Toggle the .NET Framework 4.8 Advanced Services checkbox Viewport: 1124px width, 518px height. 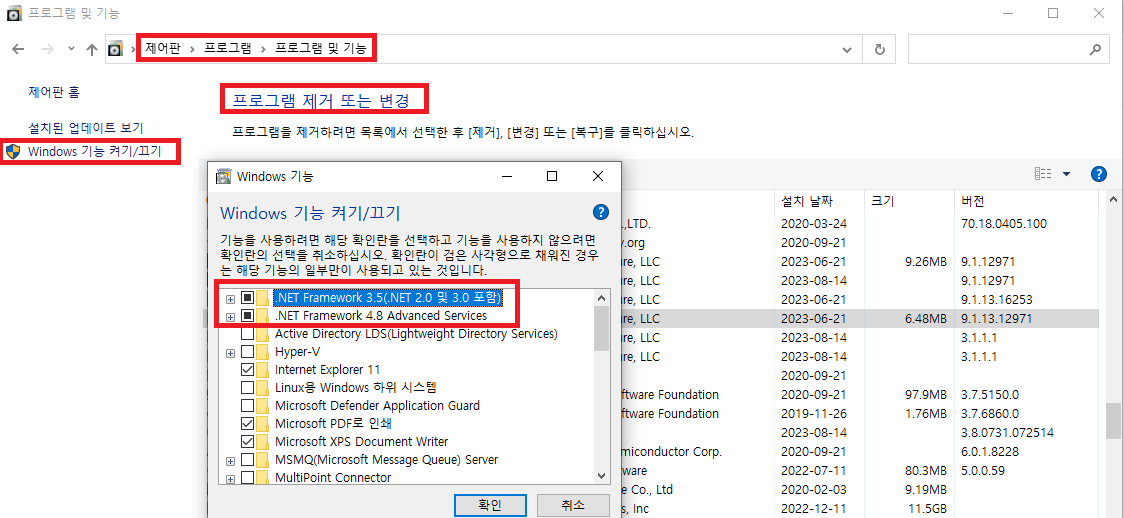[247, 316]
